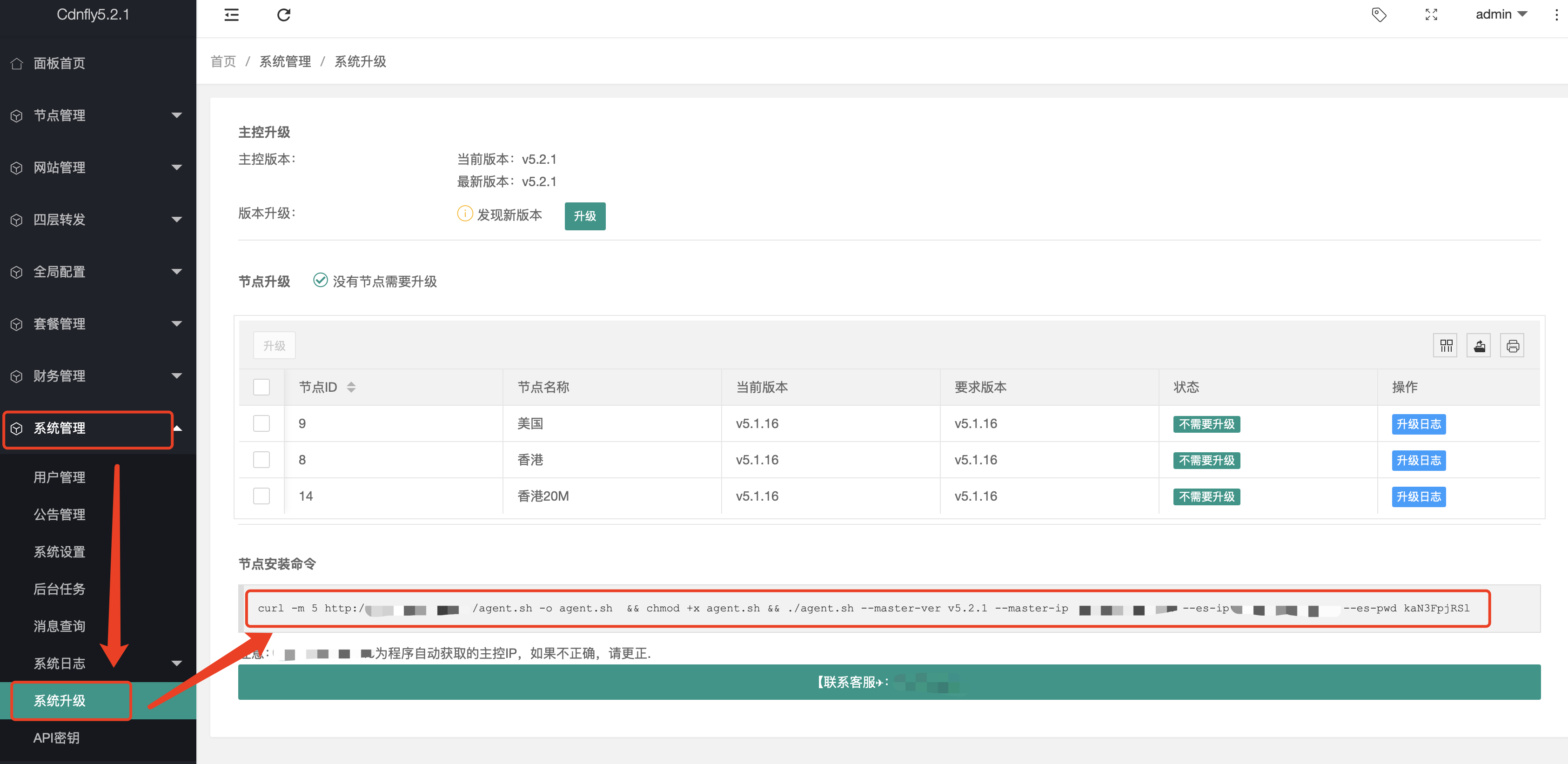
Task: Click the green 升级 master upgrade button
Action: (x=584, y=216)
